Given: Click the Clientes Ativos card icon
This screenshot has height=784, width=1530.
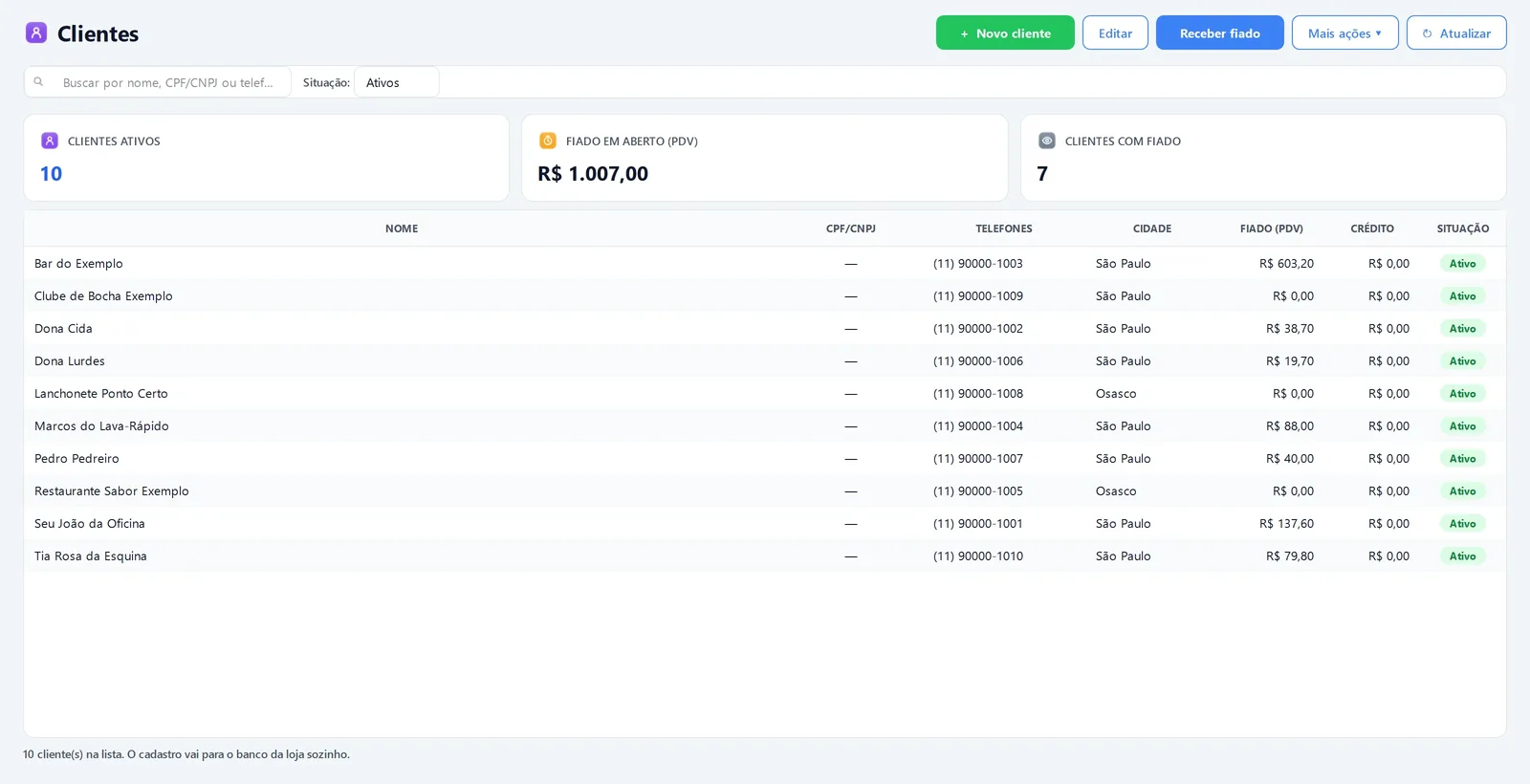Looking at the screenshot, I should pos(50,141).
